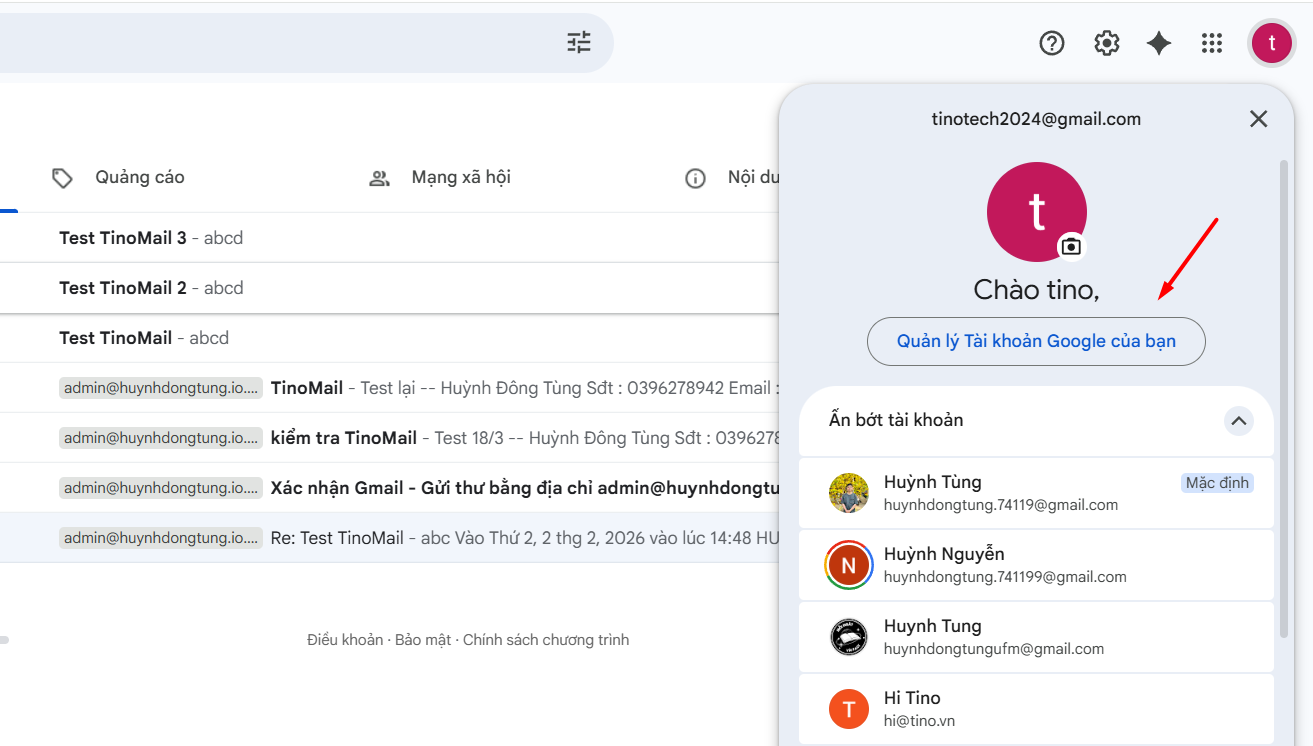
Task: Click the Chào tino, greeting
Action: coord(1036,290)
